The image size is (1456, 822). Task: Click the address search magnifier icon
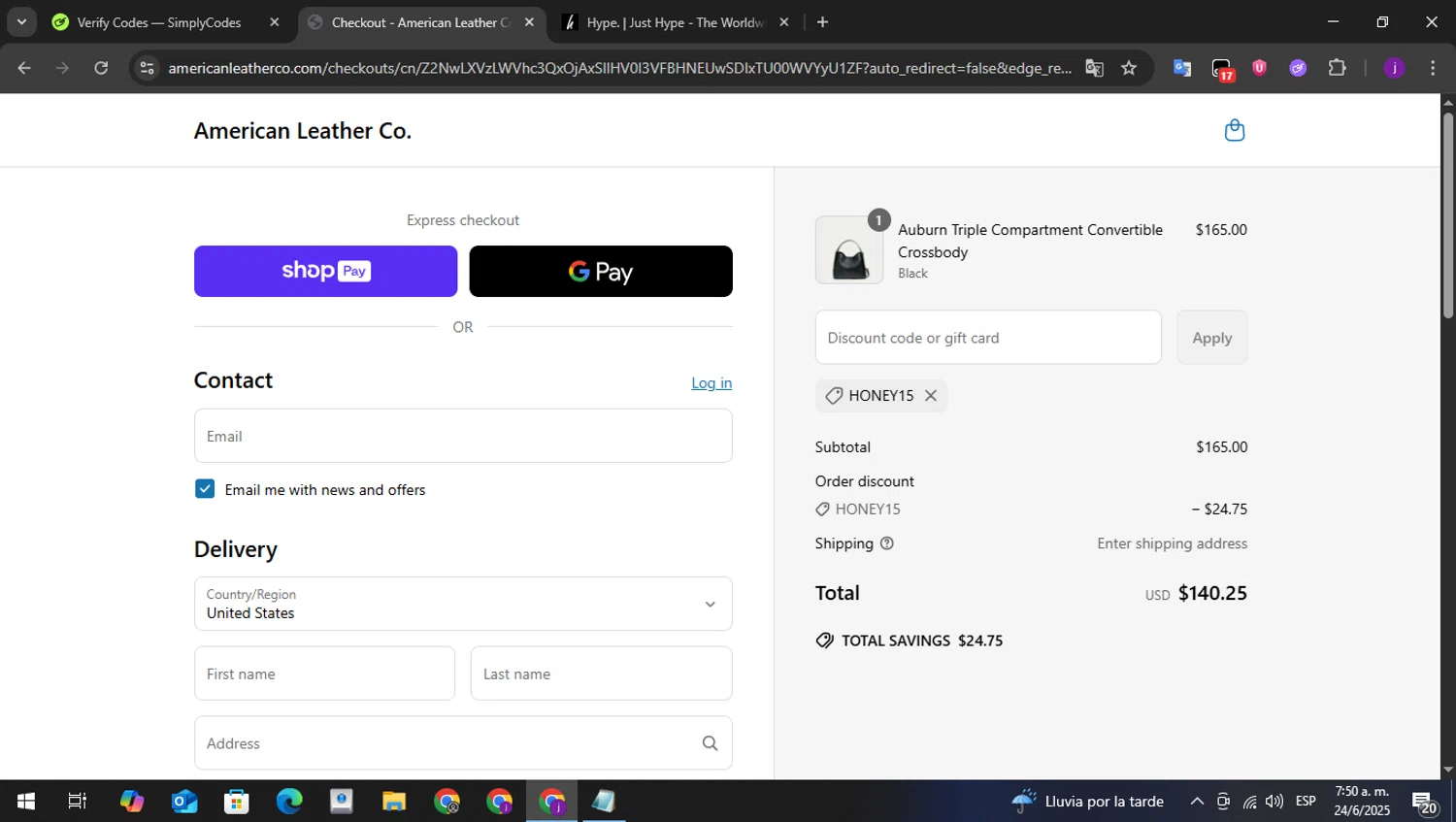(710, 743)
